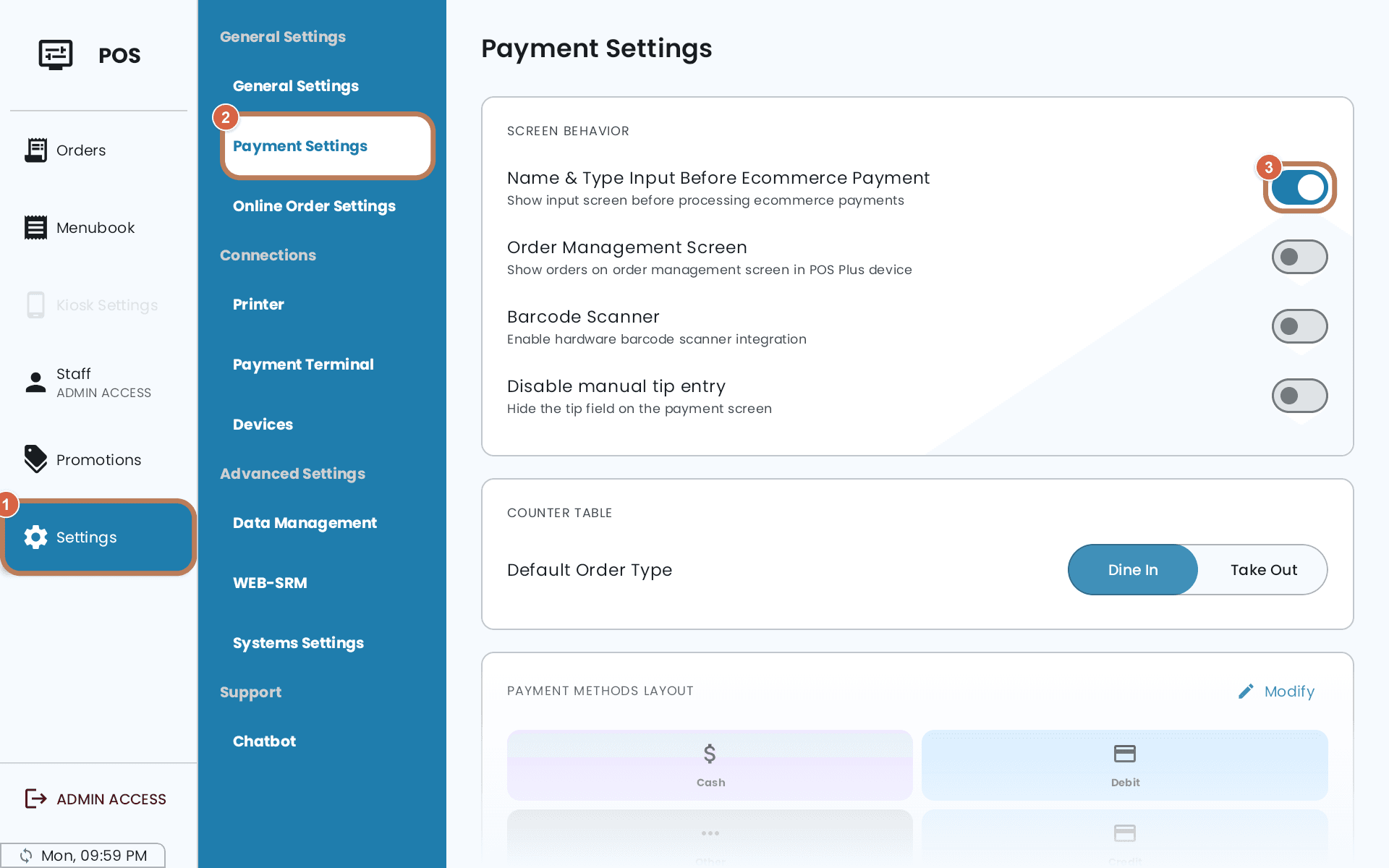Viewport: 1389px width, 868px height.
Task: Click the Staff person icon
Action: [35, 382]
